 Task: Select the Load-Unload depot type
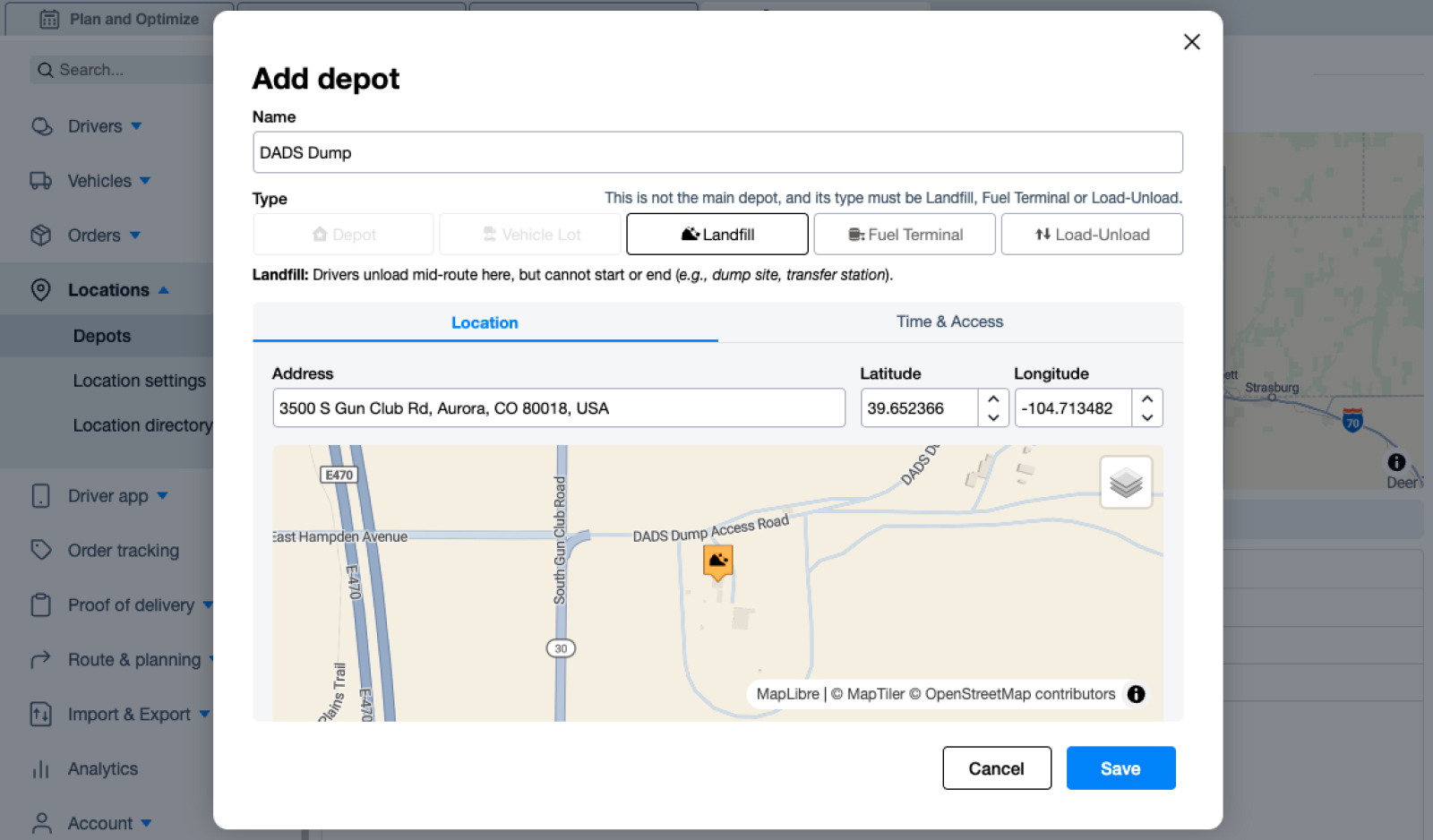[1091, 234]
